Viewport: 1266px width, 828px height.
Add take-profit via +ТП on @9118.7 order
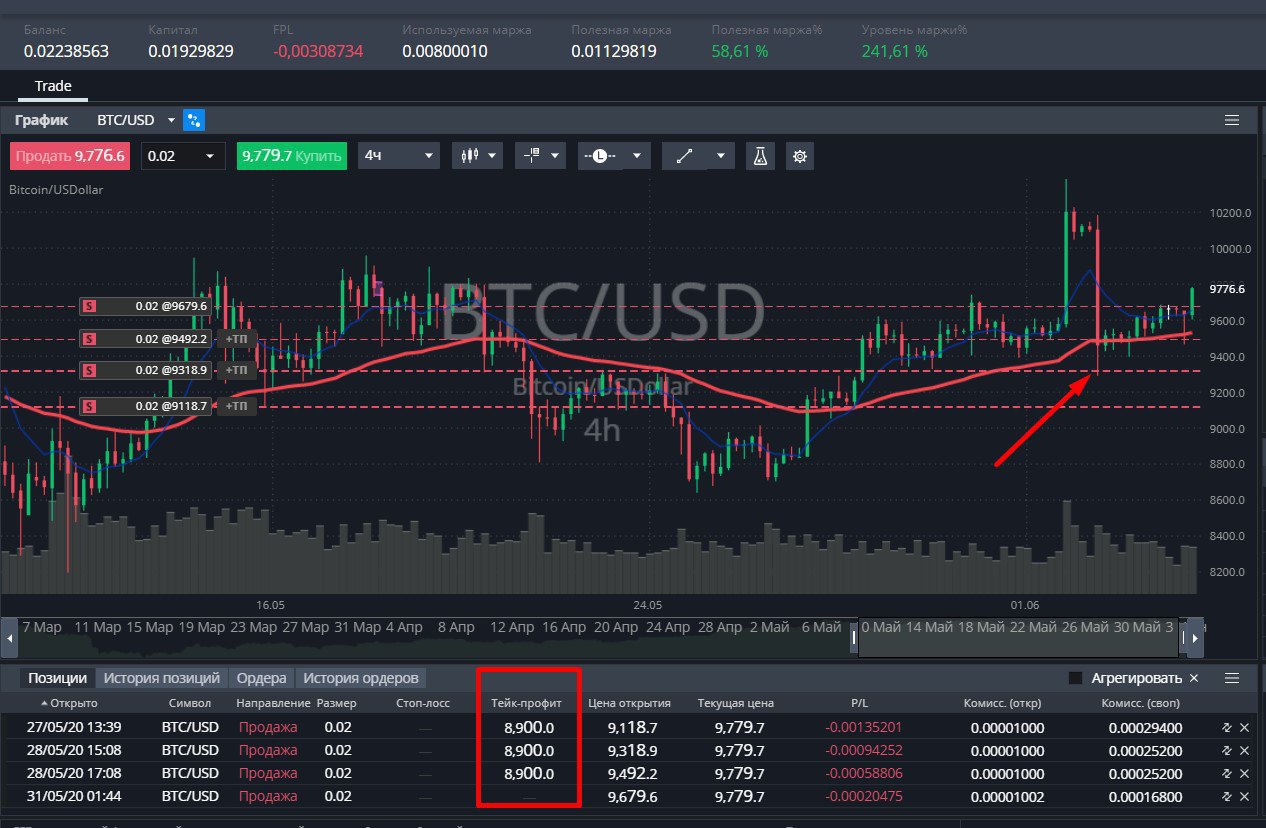tap(237, 406)
